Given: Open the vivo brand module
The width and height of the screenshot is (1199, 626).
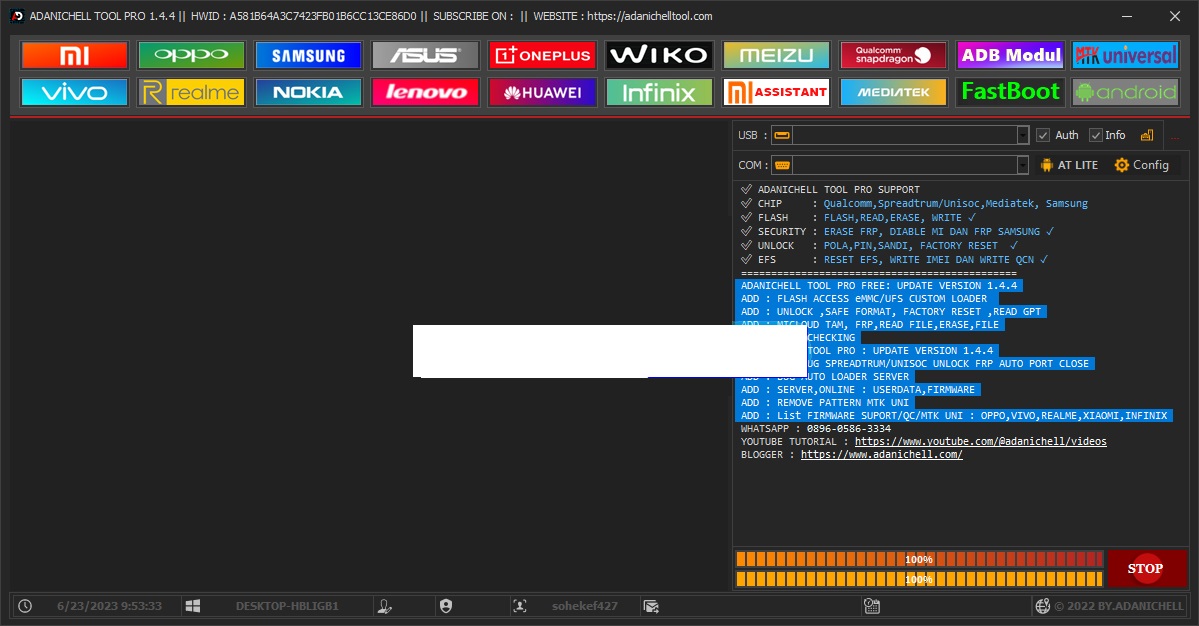Looking at the screenshot, I should [74, 92].
